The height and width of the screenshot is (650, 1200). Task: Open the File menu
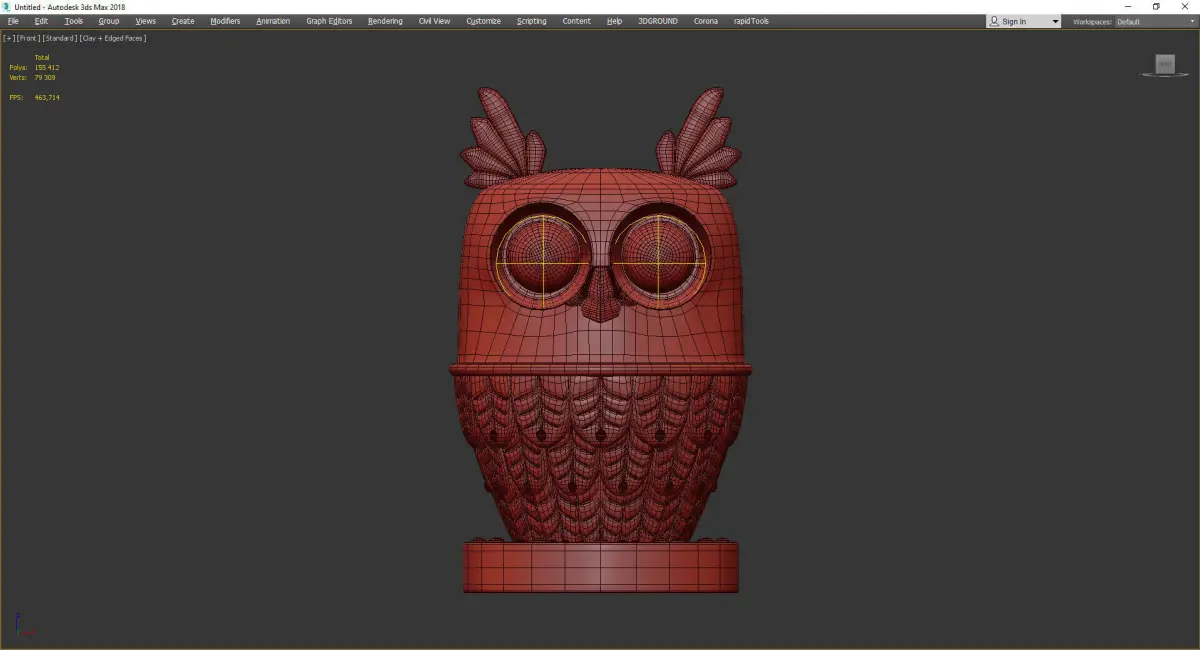13,21
